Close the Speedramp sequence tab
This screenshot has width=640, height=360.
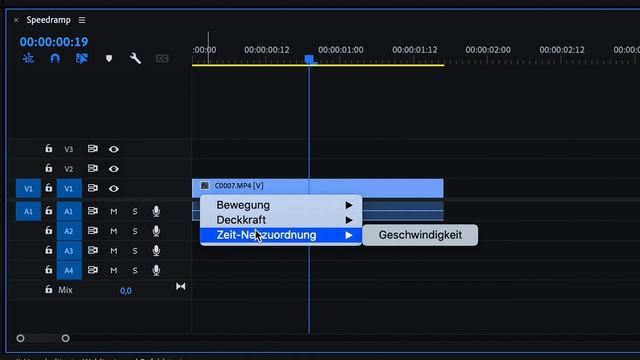(x=16, y=20)
